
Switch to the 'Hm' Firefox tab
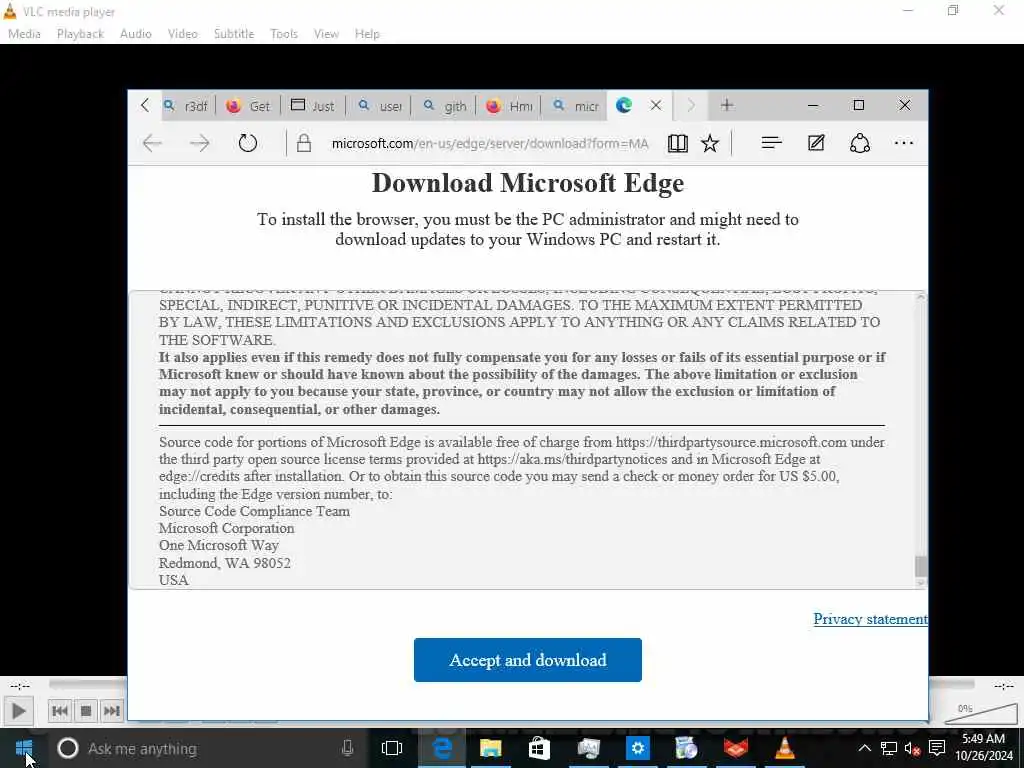pos(509,106)
